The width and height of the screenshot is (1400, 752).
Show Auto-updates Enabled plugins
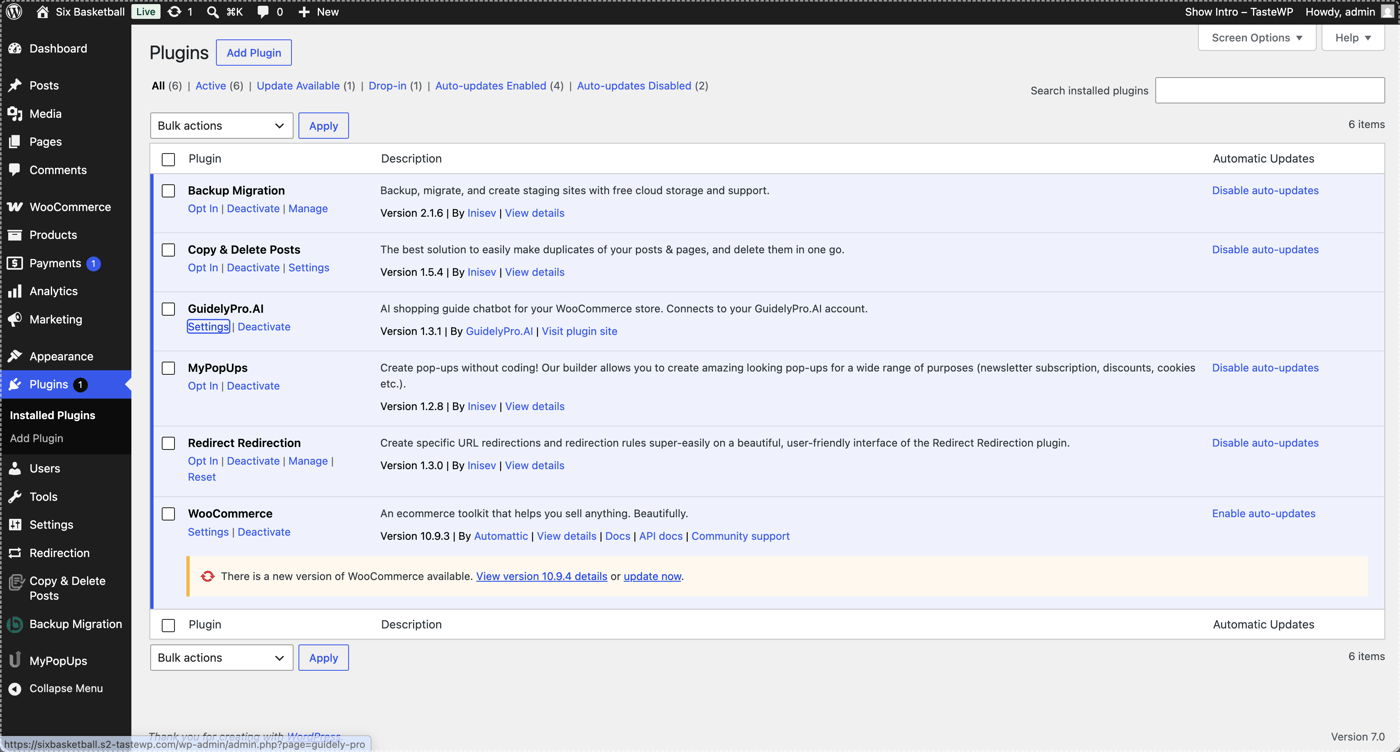pos(490,86)
